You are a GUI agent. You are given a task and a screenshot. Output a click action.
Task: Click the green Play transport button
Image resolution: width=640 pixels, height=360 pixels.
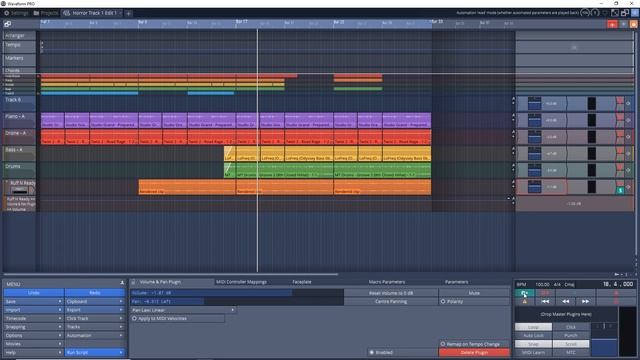click(524, 293)
